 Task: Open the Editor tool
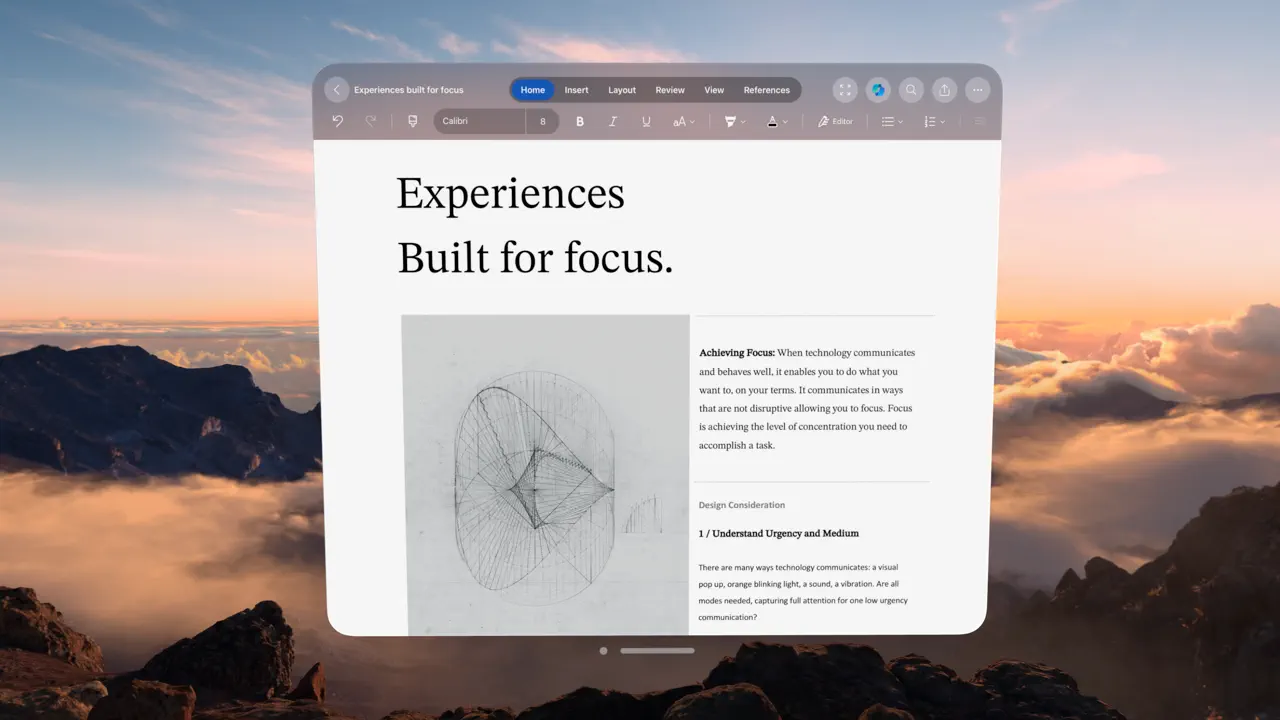point(835,121)
